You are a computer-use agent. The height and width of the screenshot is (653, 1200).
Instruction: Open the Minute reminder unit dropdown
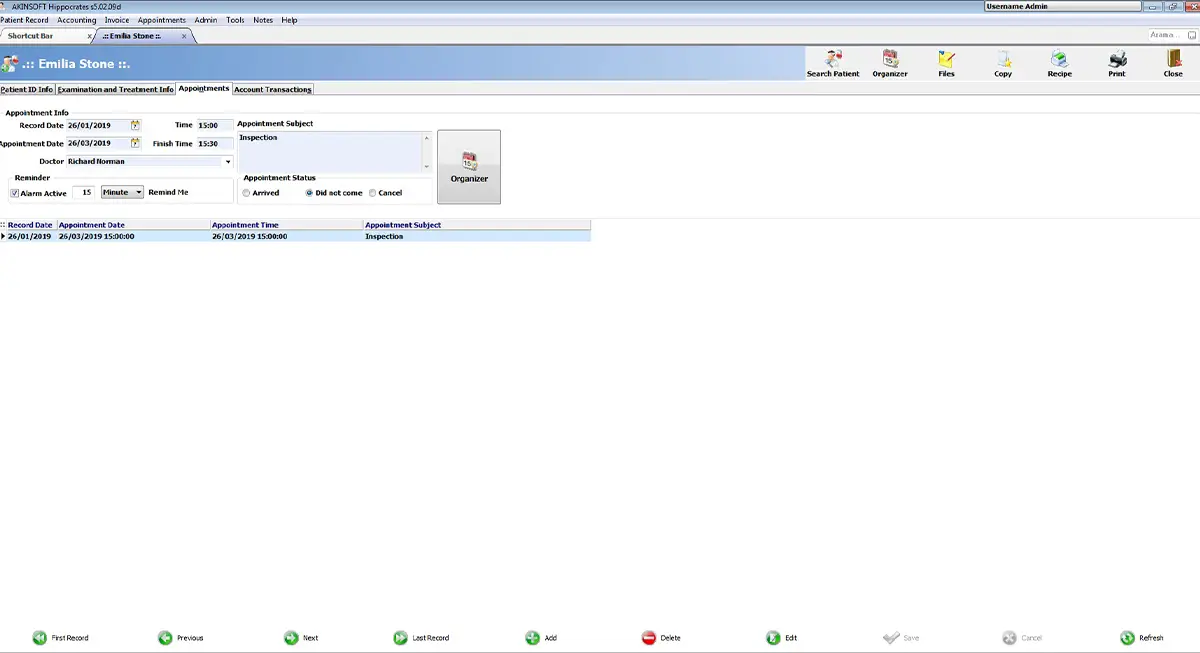coord(138,192)
